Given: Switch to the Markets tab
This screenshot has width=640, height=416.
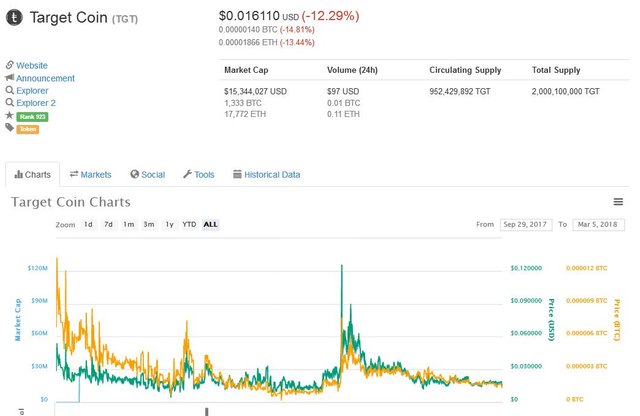Looking at the screenshot, I should (91, 174).
